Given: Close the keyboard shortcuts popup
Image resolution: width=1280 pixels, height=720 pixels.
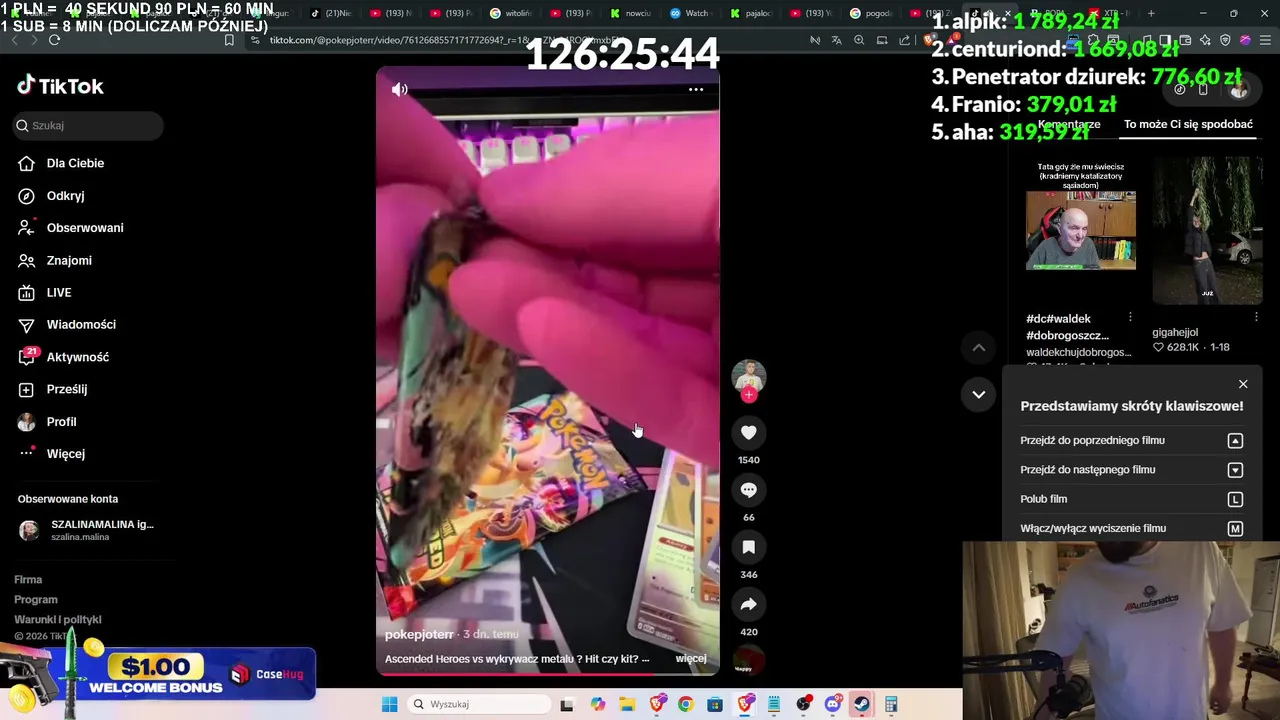Looking at the screenshot, I should point(1243,384).
